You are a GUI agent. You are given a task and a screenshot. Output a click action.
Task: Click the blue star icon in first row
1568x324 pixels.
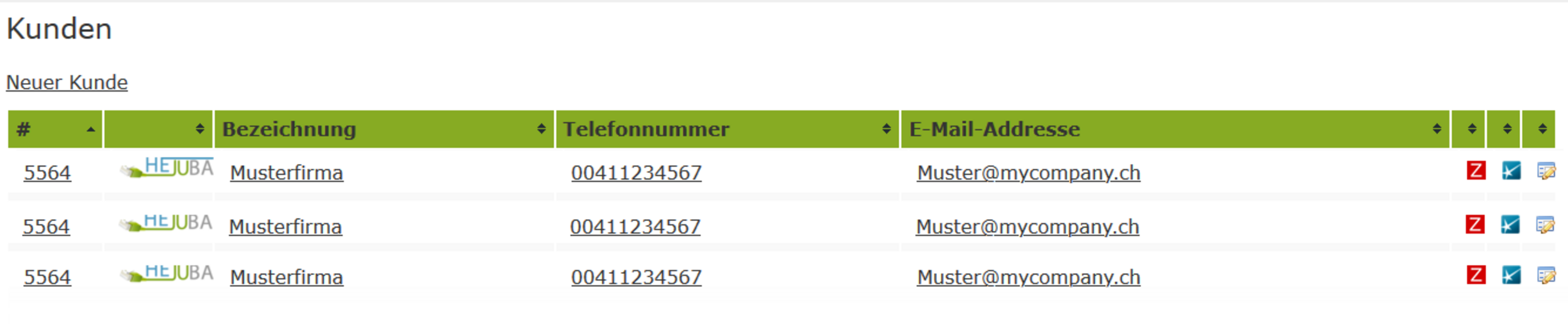[x=1511, y=170]
